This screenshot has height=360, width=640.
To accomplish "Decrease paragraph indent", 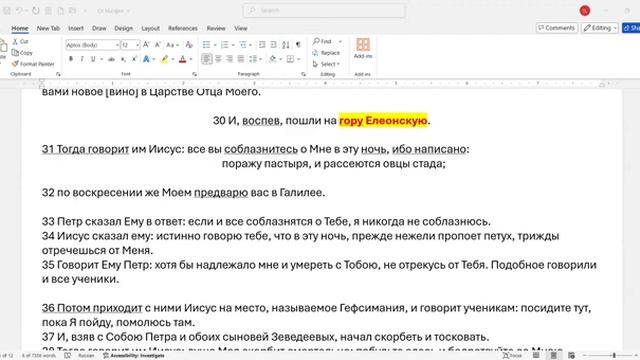I will coord(262,44).
